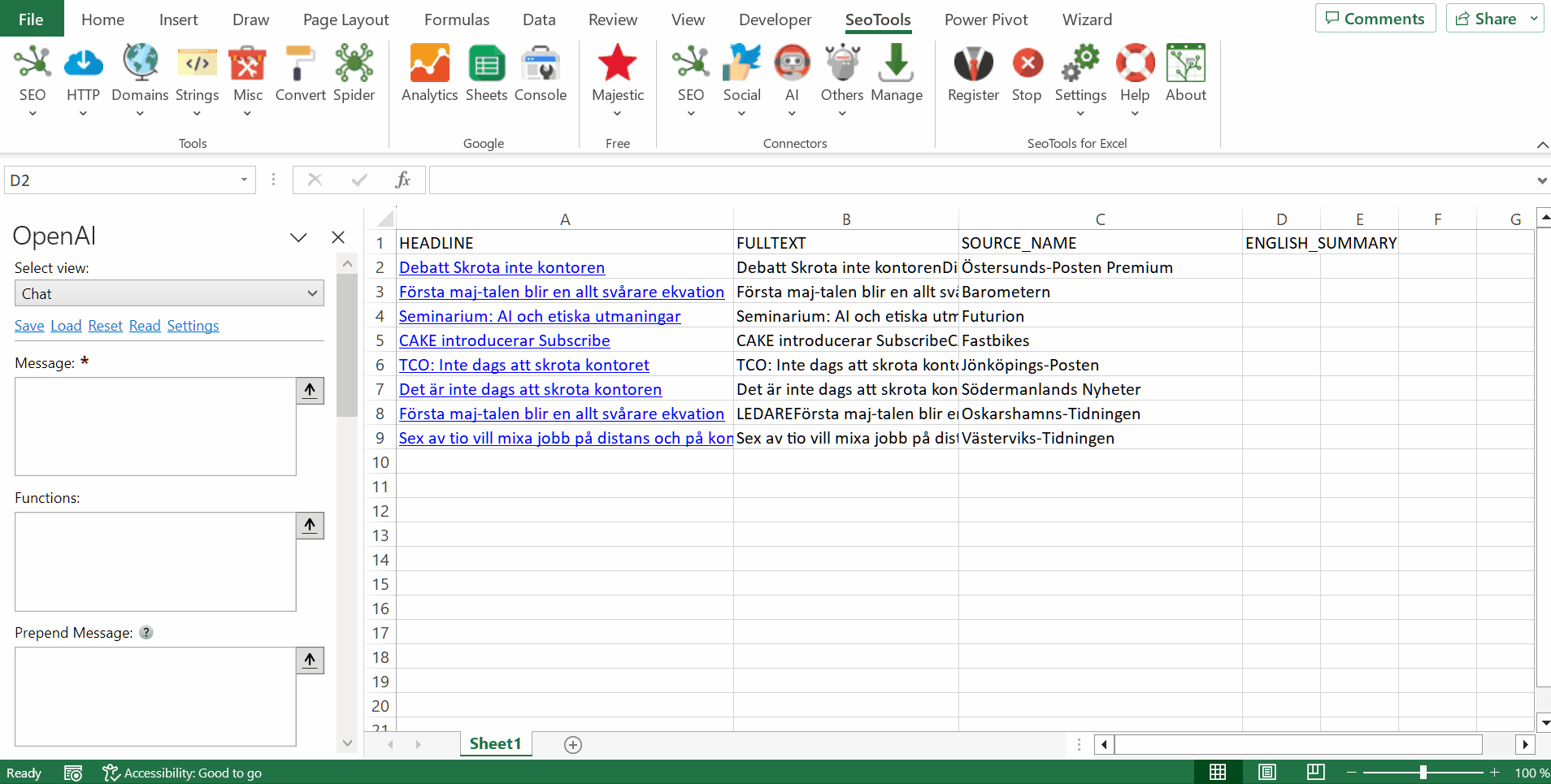This screenshot has height=784, width=1551.
Task: Expand the formula bar
Action: (1541, 180)
